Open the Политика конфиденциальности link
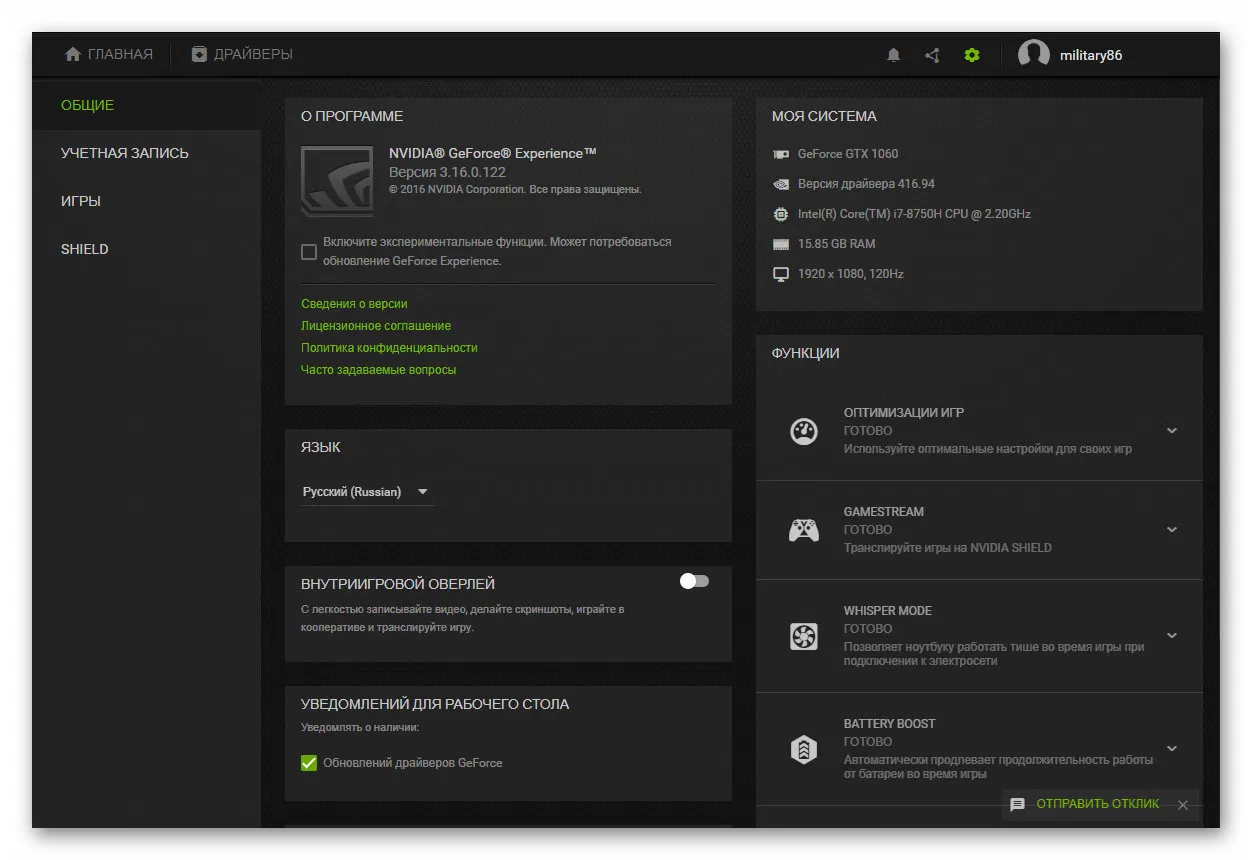 point(389,348)
